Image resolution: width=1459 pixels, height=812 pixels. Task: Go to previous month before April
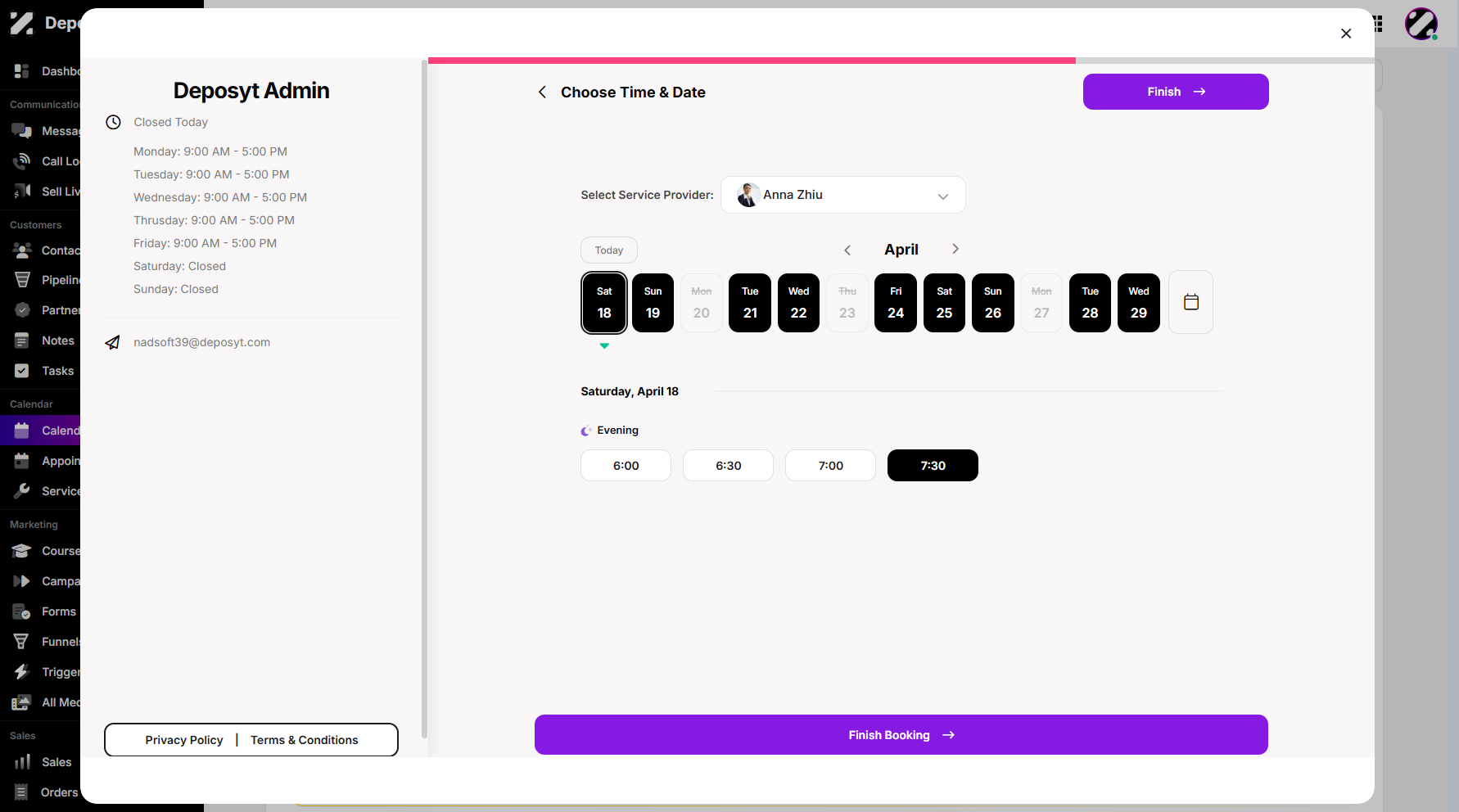(847, 250)
